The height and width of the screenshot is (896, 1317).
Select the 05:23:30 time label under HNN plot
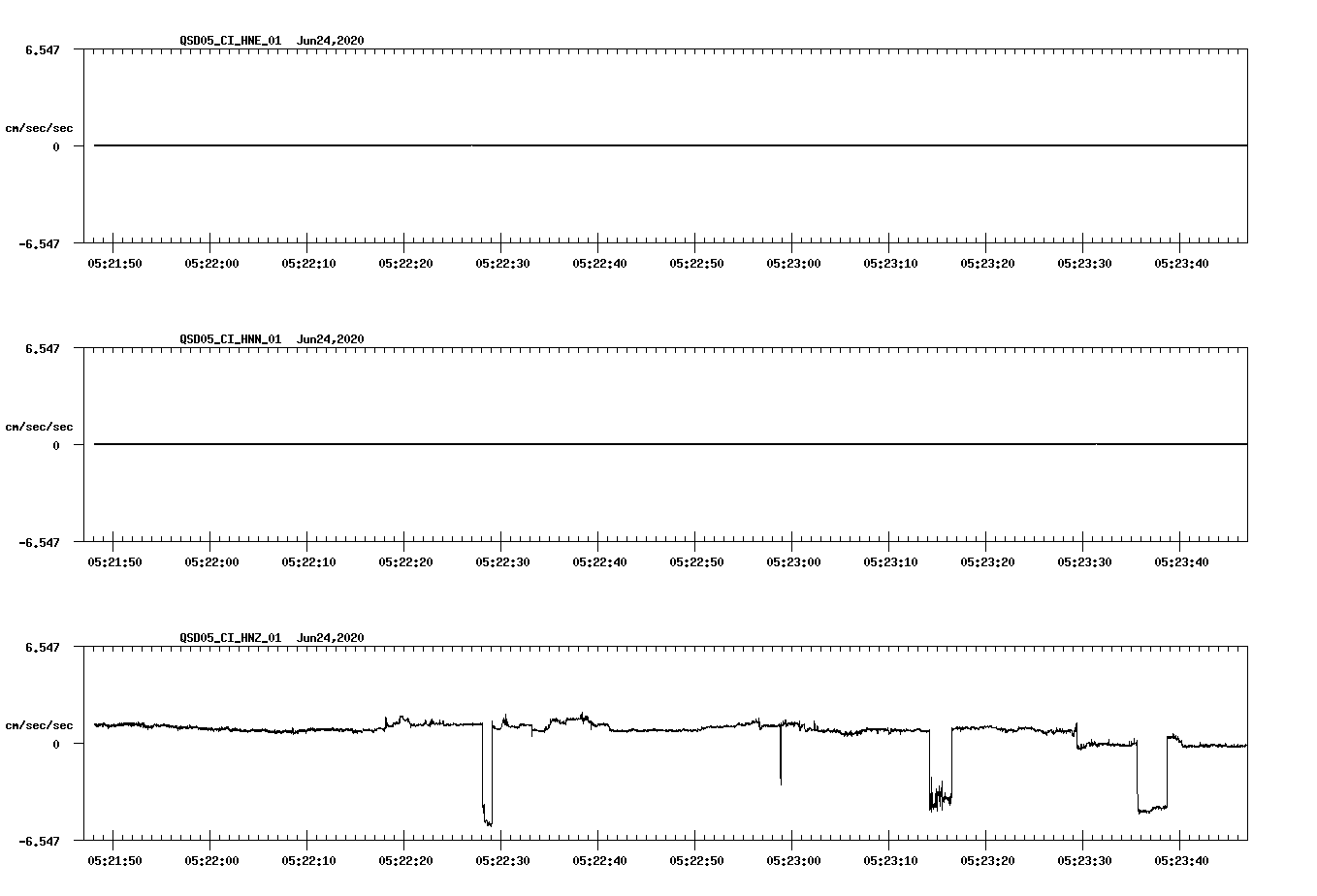point(1084,561)
